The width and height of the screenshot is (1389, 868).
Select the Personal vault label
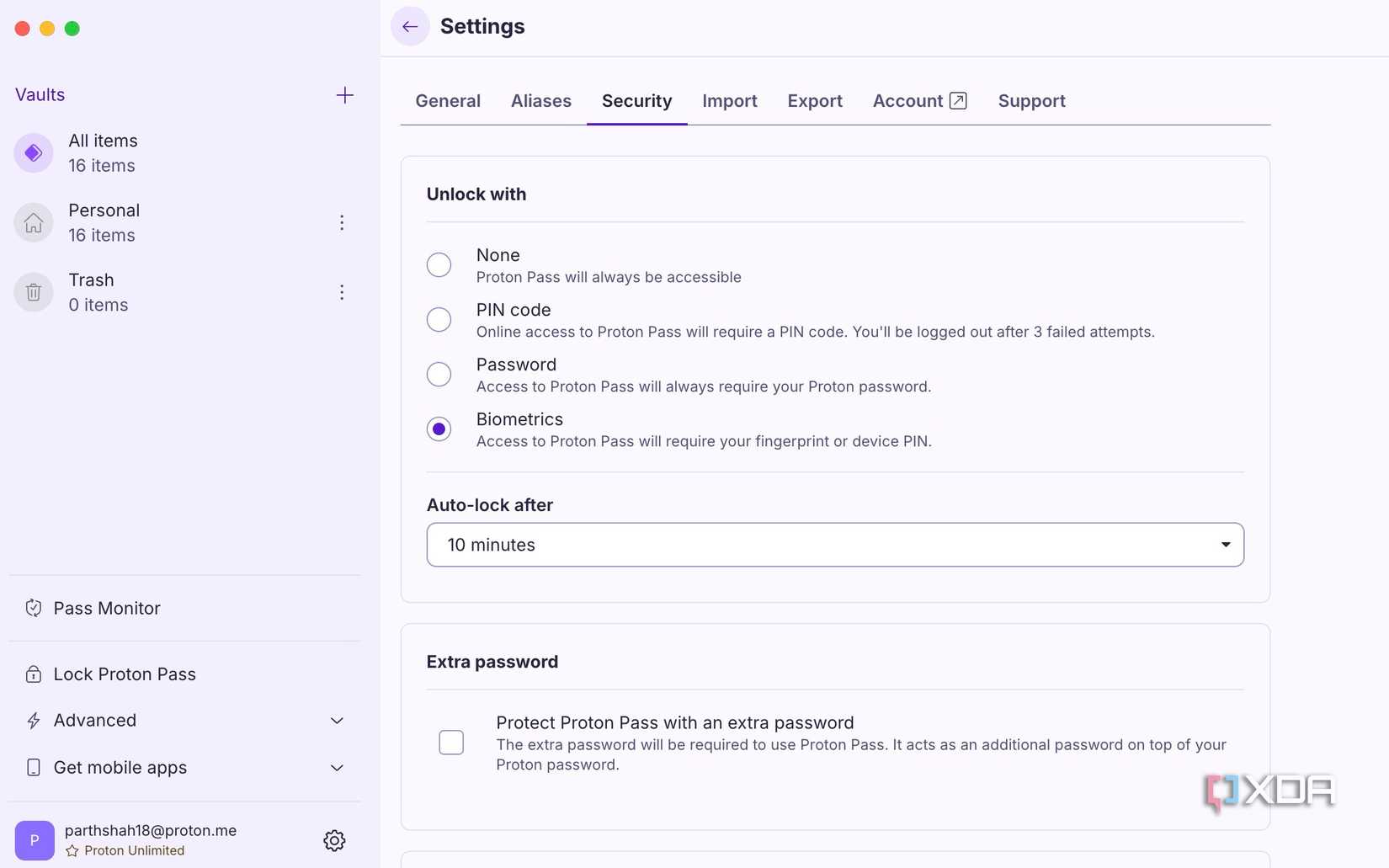pos(104,210)
